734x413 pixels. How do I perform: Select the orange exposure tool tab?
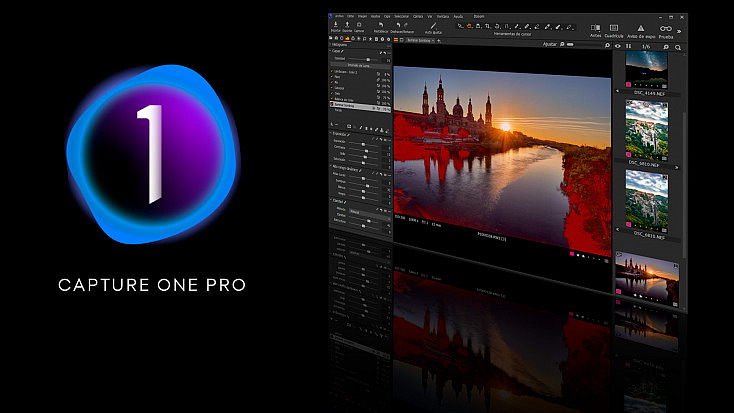[347, 38]
